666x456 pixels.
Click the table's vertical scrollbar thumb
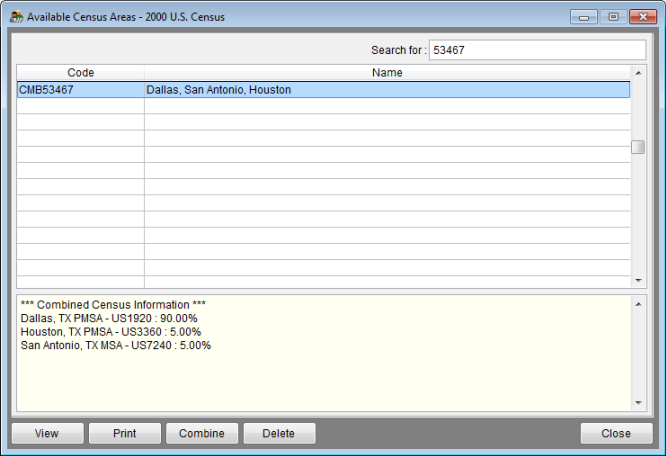(638, 147)
